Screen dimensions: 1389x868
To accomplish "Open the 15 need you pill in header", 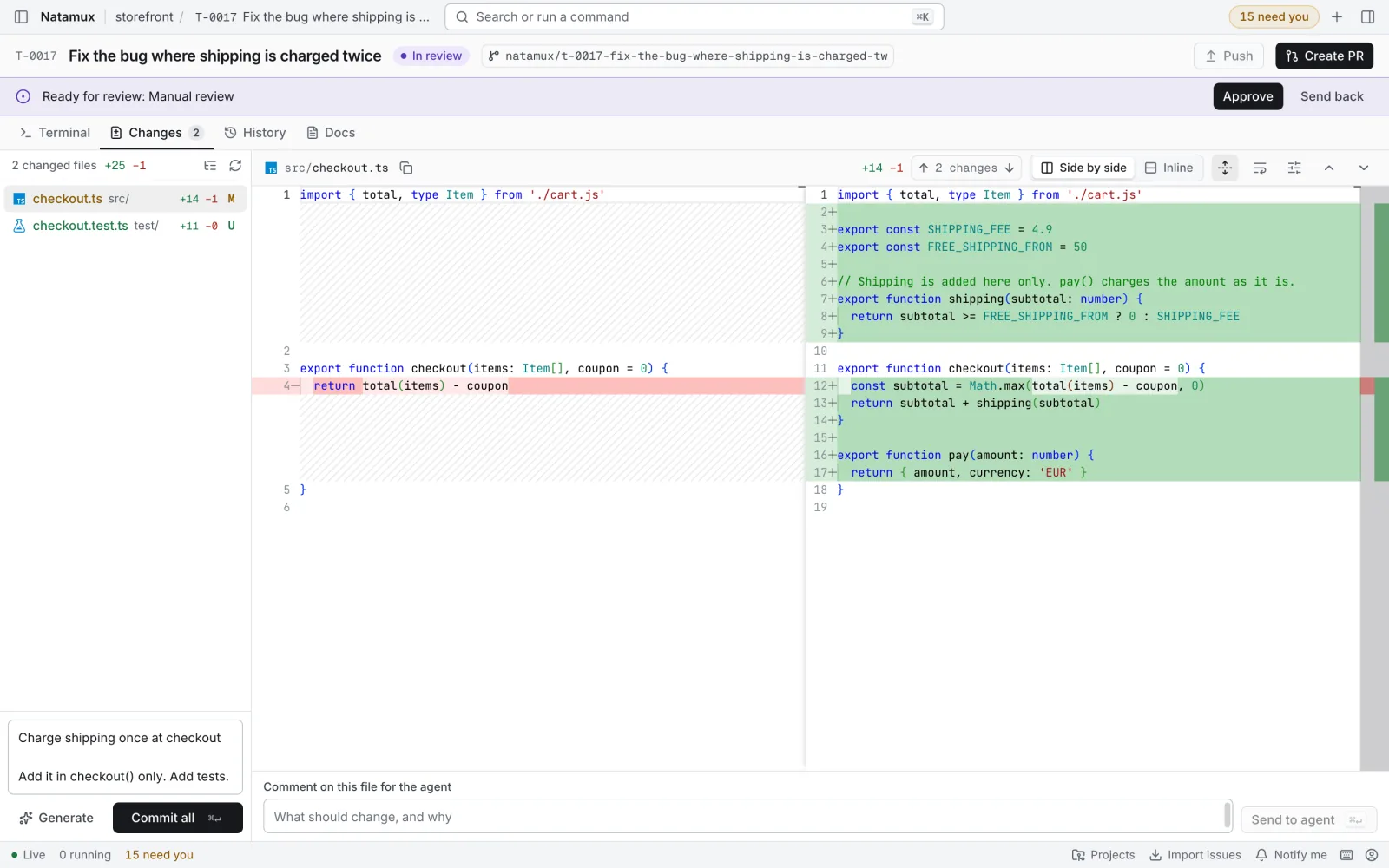I will (1274, 16).
